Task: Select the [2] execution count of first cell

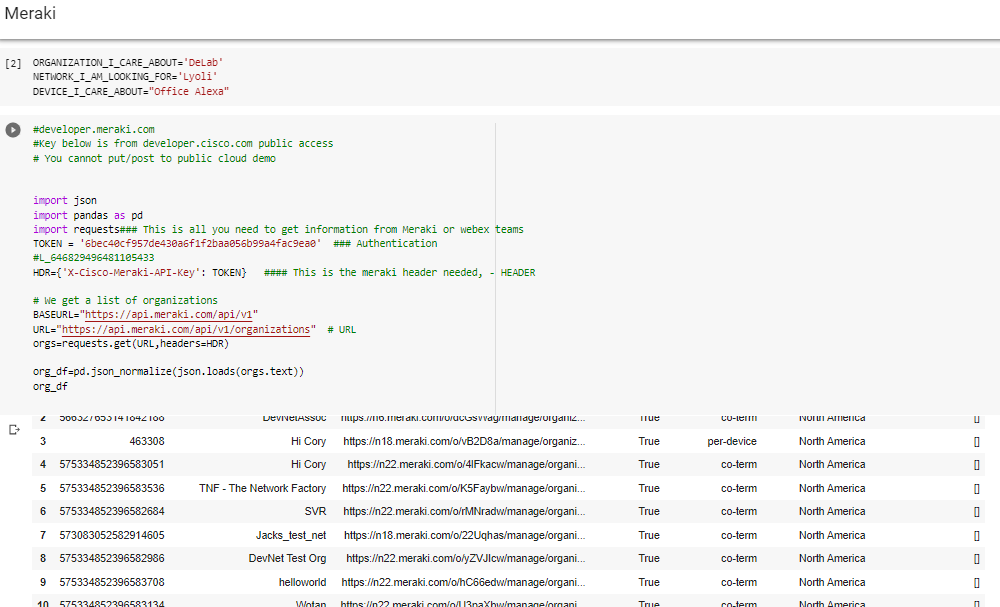Action: tap(13, 63)
